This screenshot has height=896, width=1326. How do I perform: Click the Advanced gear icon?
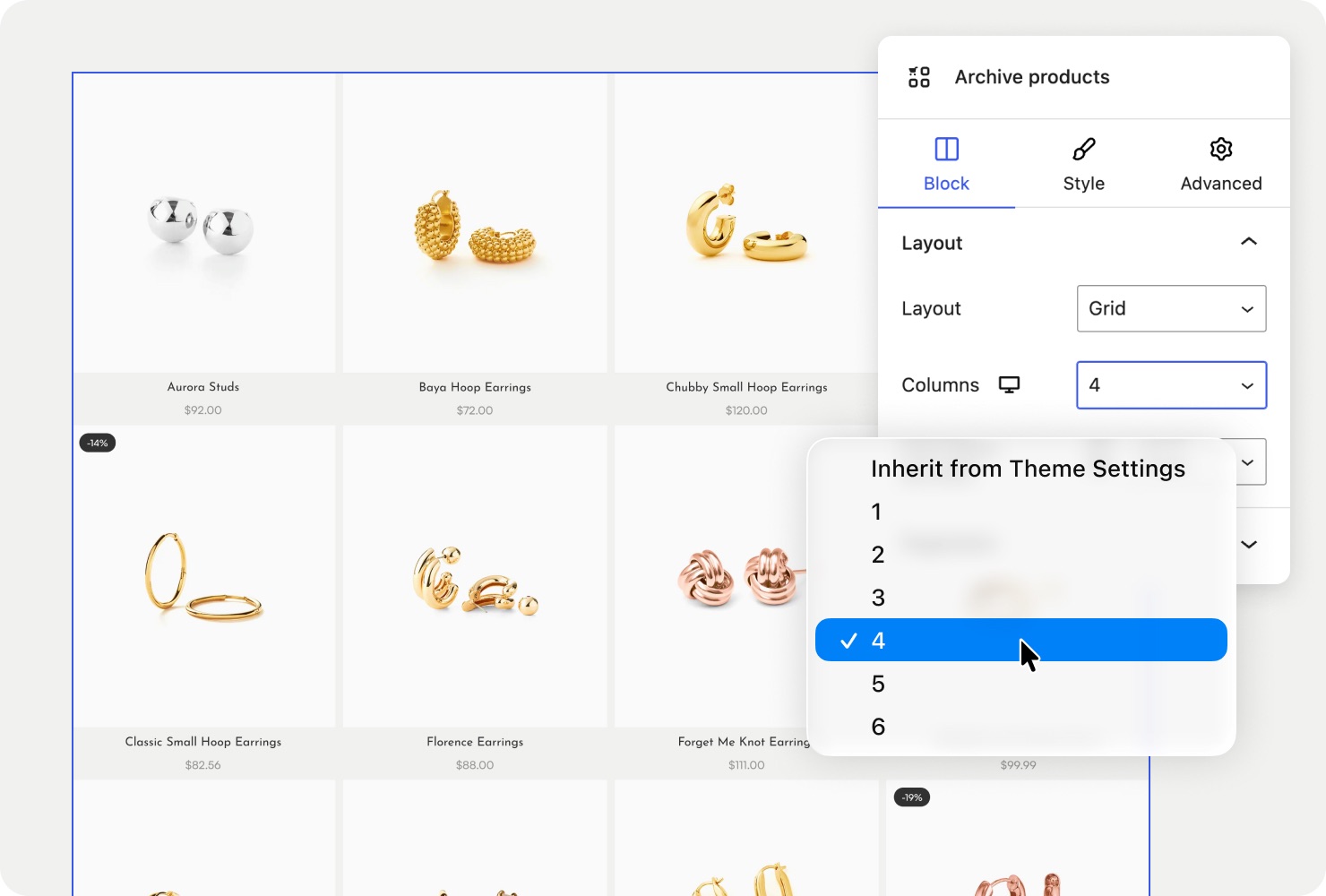(1221, 149)
